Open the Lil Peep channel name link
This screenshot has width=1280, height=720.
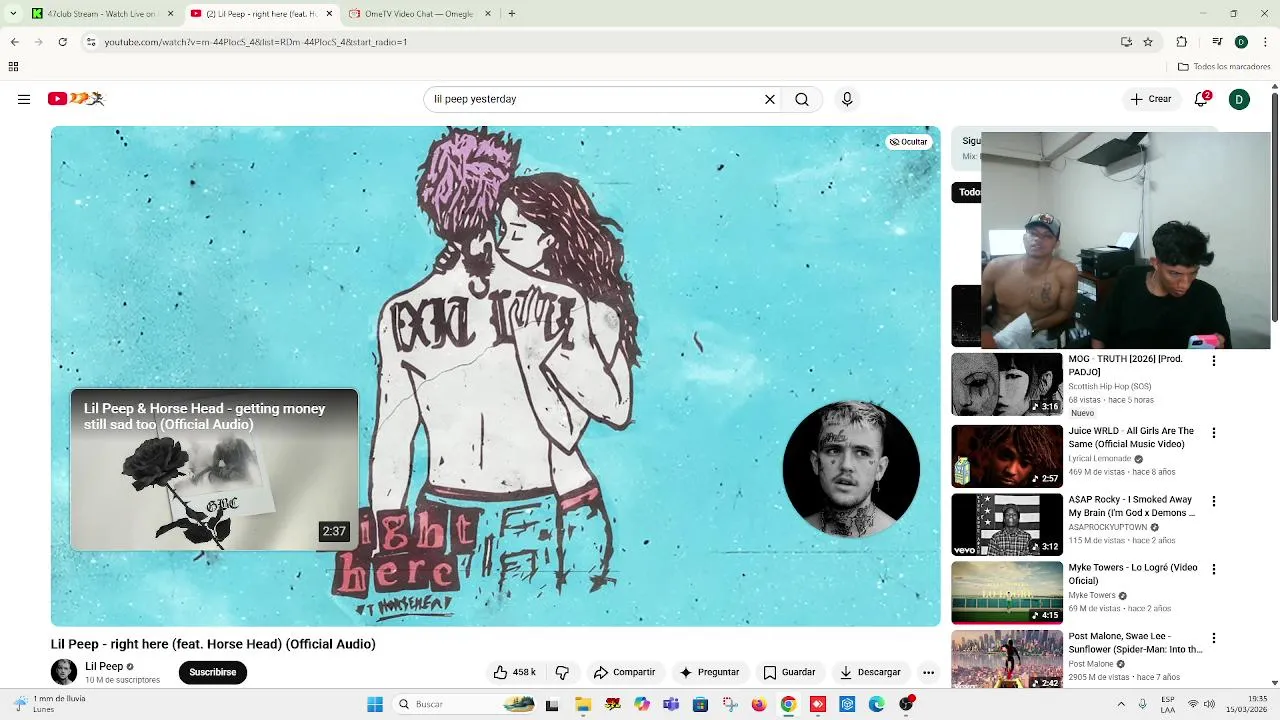pyautogui.click(x=104, y=666)
